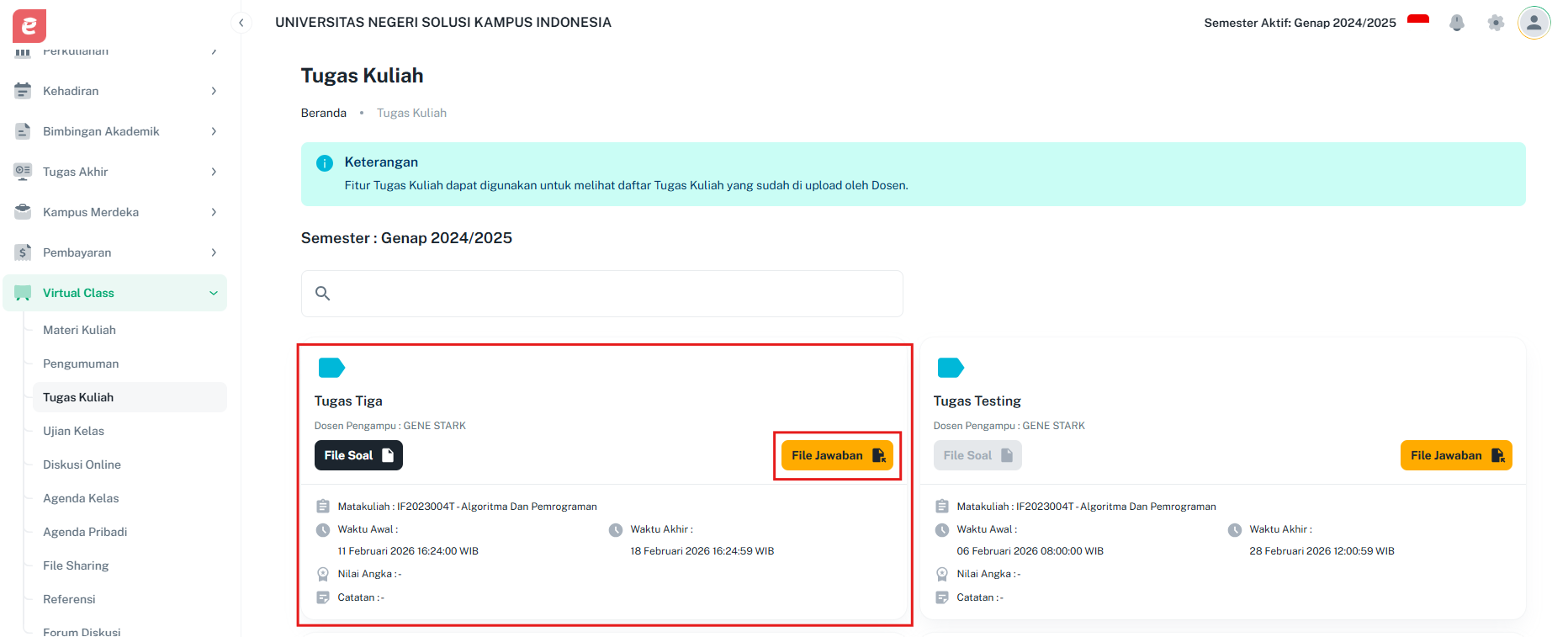Click the blue tag icon on Tugas Tiga
Screen dimensions: 1568x637
pos(331,368)
